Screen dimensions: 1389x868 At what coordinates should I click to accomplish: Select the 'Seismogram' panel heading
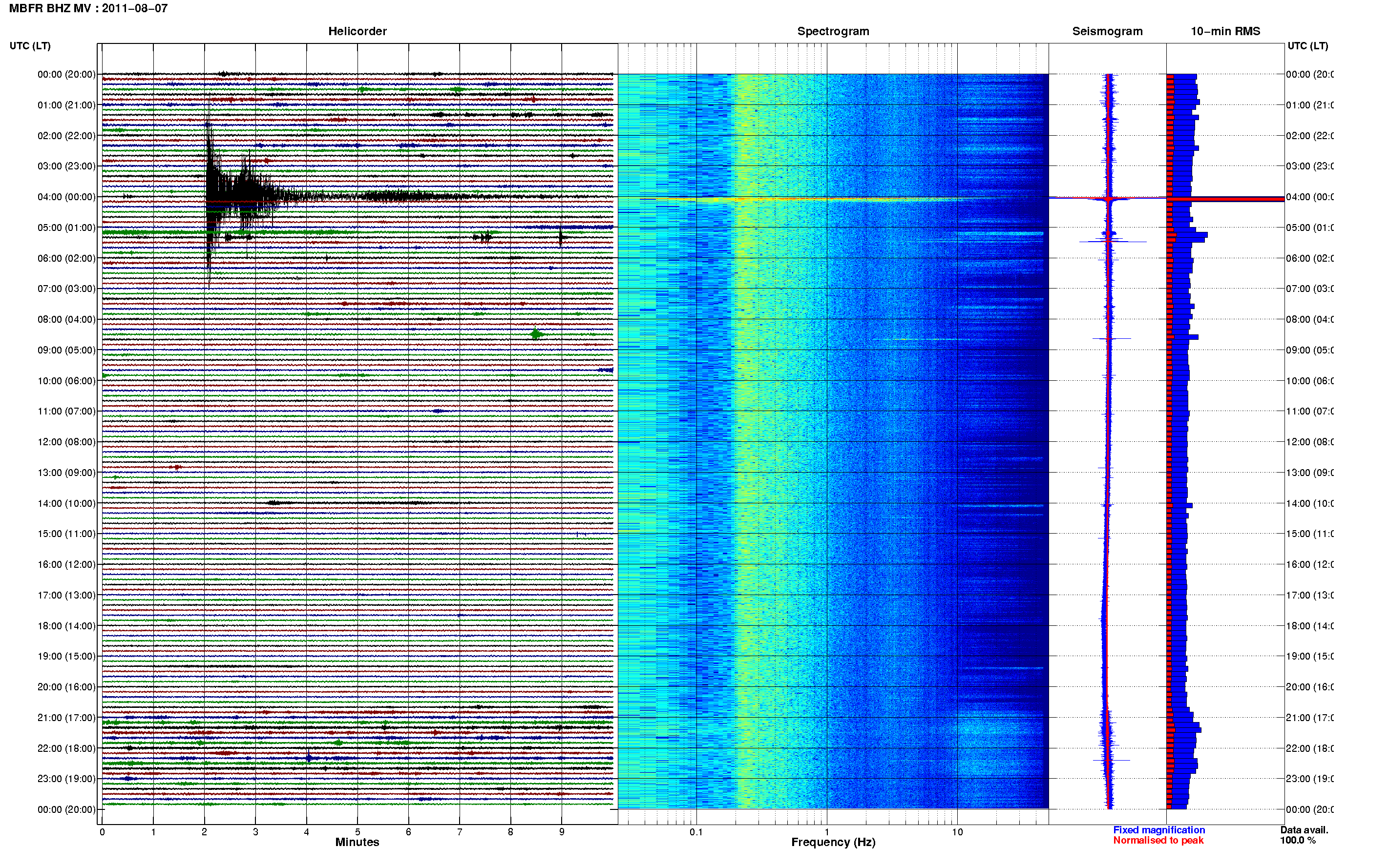point(1107,32)
